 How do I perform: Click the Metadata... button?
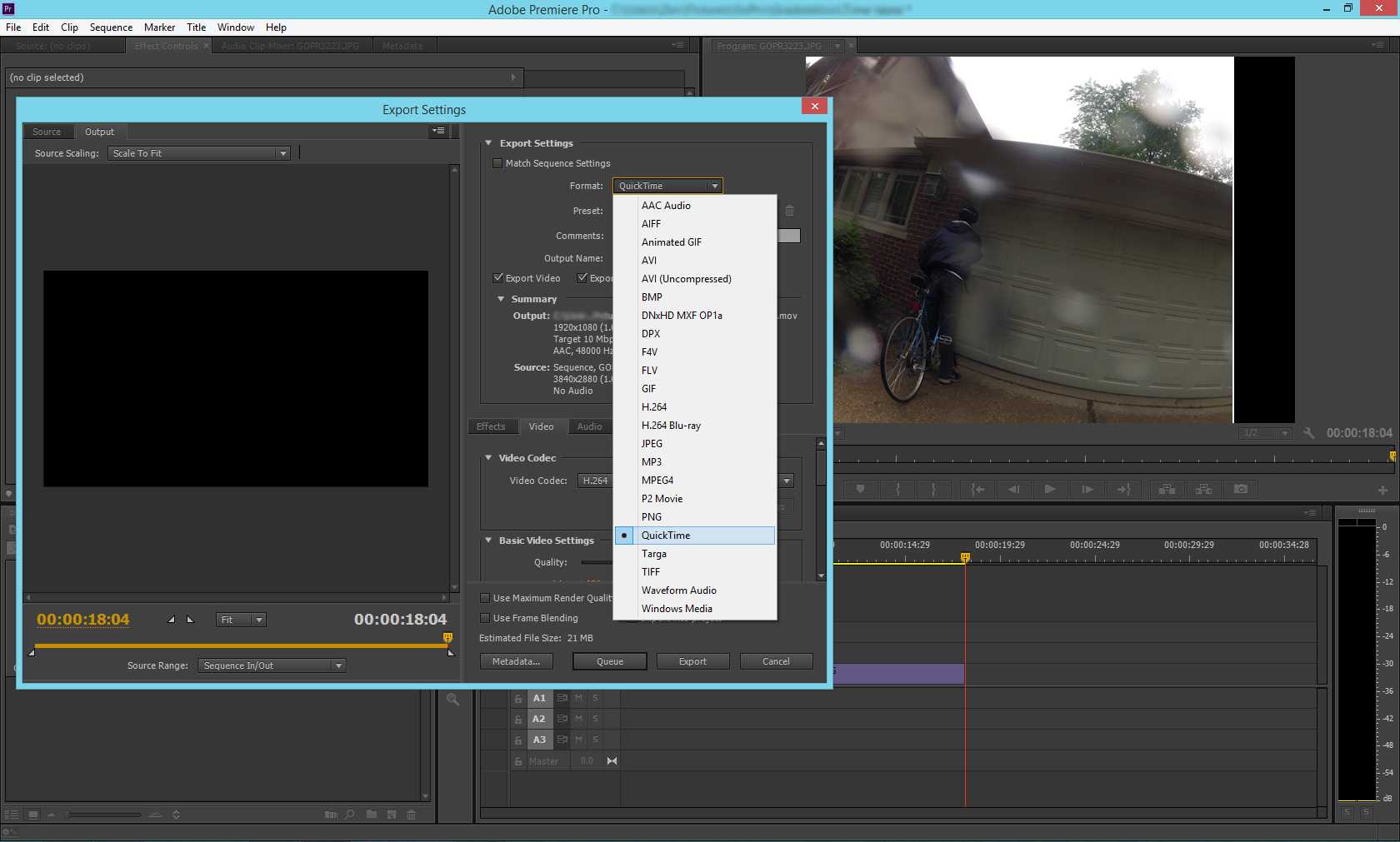pos(517,661)
